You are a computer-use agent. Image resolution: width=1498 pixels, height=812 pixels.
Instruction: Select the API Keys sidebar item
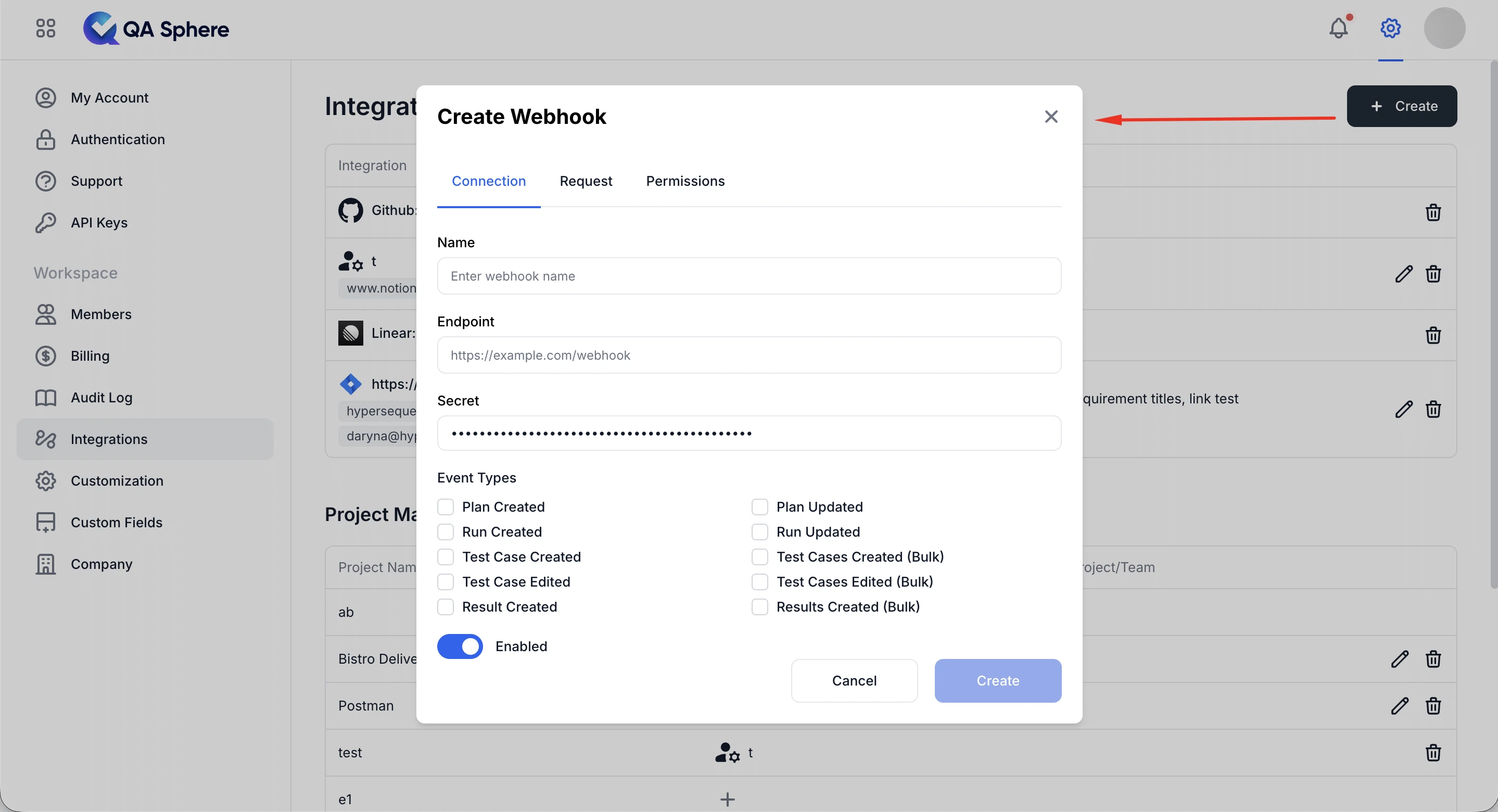(99, 222)
